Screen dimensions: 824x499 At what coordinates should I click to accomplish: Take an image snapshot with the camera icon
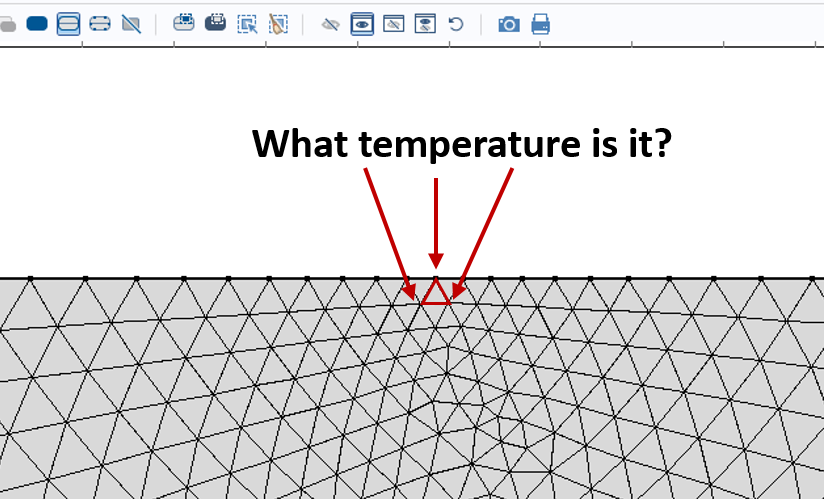coord(509,24)
